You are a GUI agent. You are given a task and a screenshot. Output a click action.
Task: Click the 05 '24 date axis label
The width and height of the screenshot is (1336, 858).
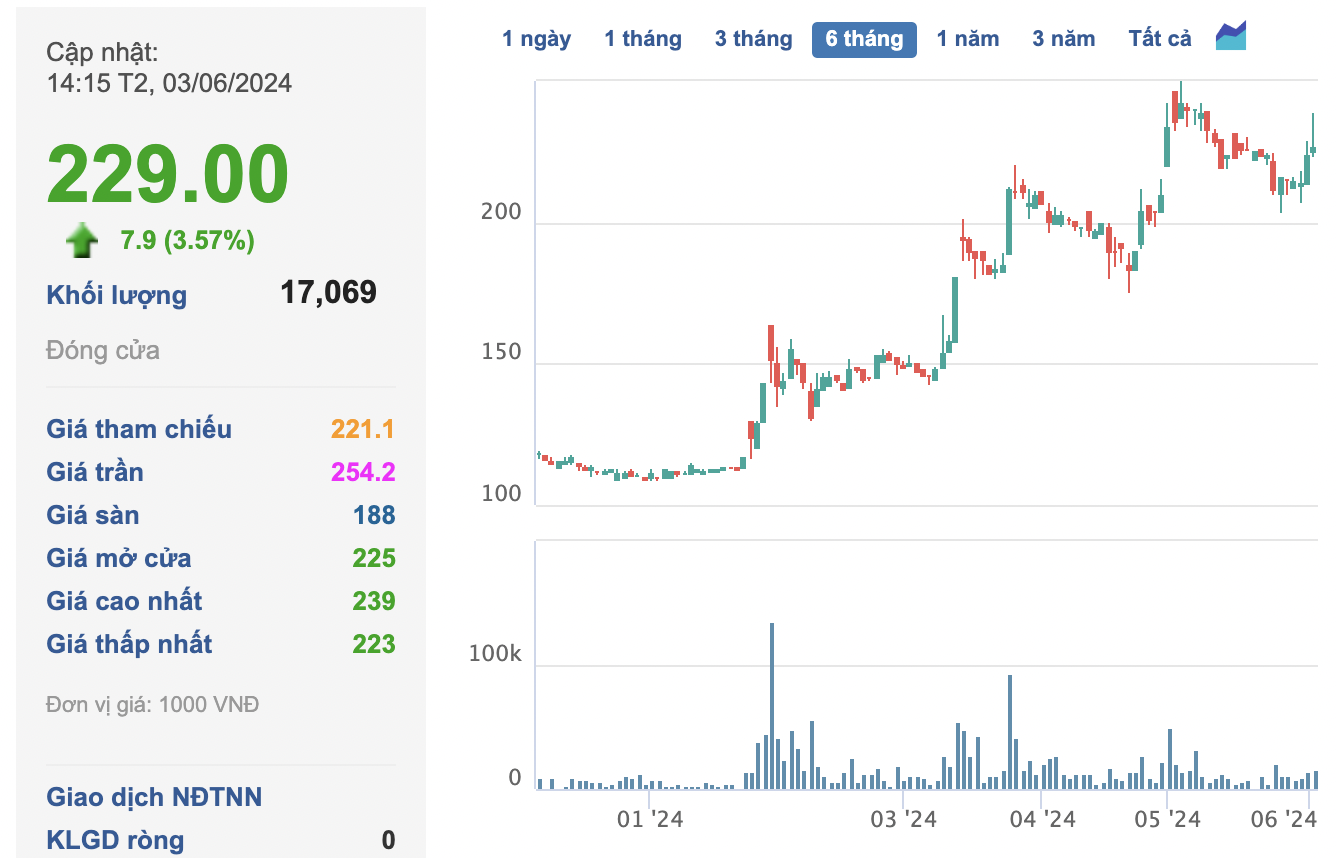pos(1168,820)
